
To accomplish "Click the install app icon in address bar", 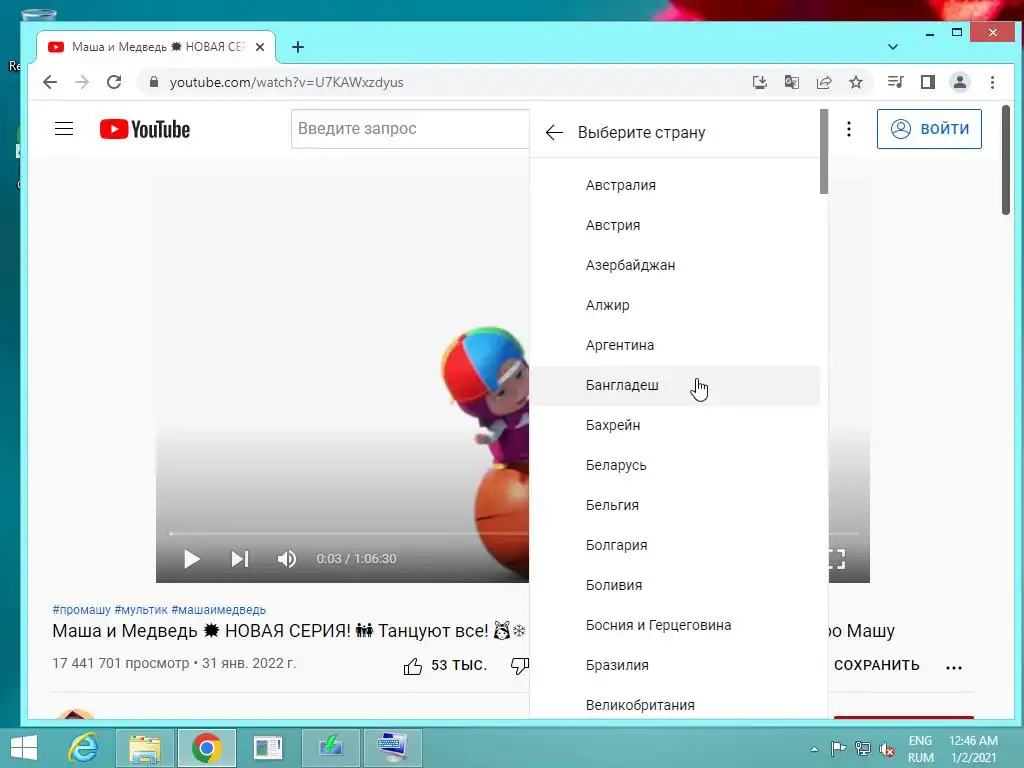I will click(x=760, y=82).
